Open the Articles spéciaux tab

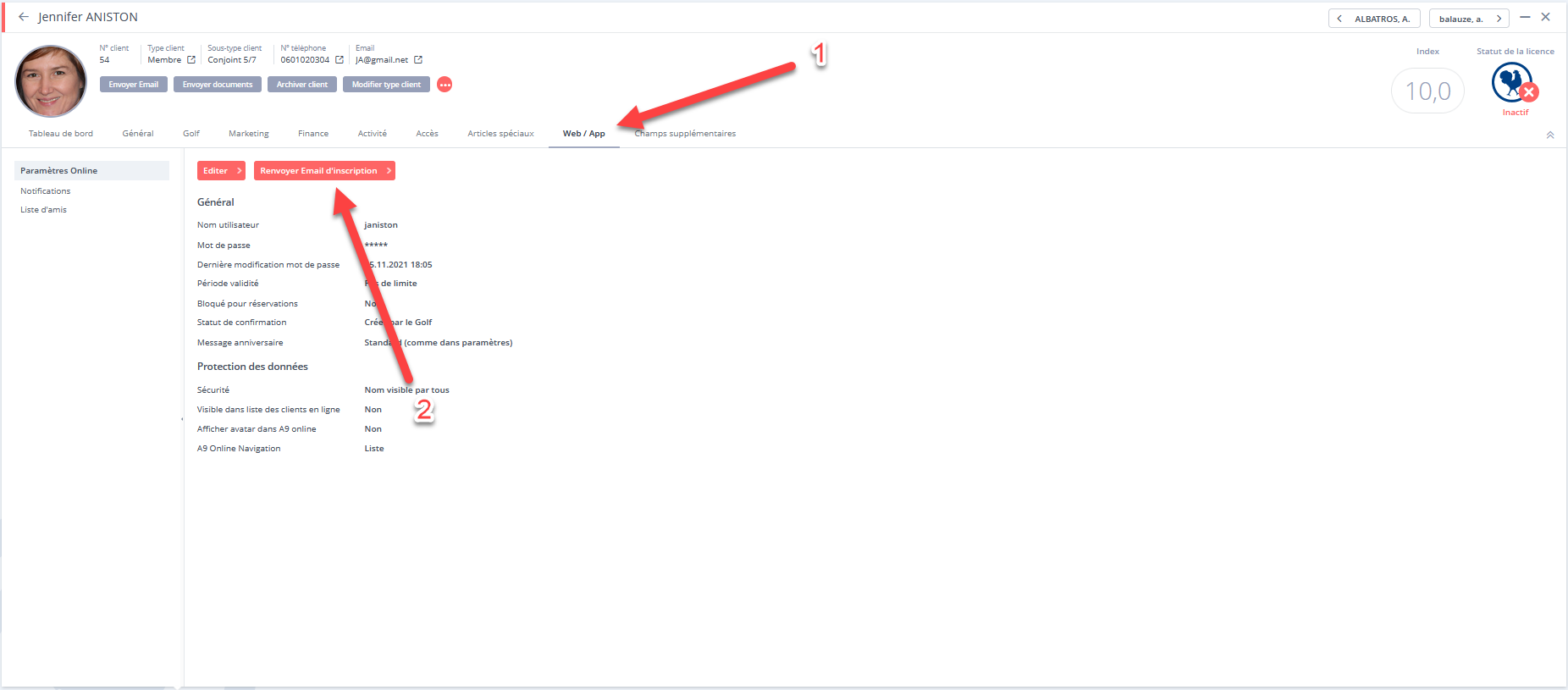(x=501, y=134)
